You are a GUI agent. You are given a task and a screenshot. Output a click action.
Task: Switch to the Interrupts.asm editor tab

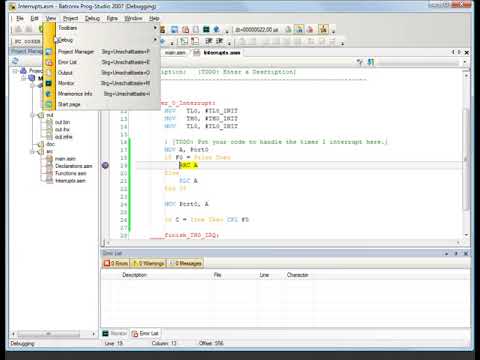(218, 53)
